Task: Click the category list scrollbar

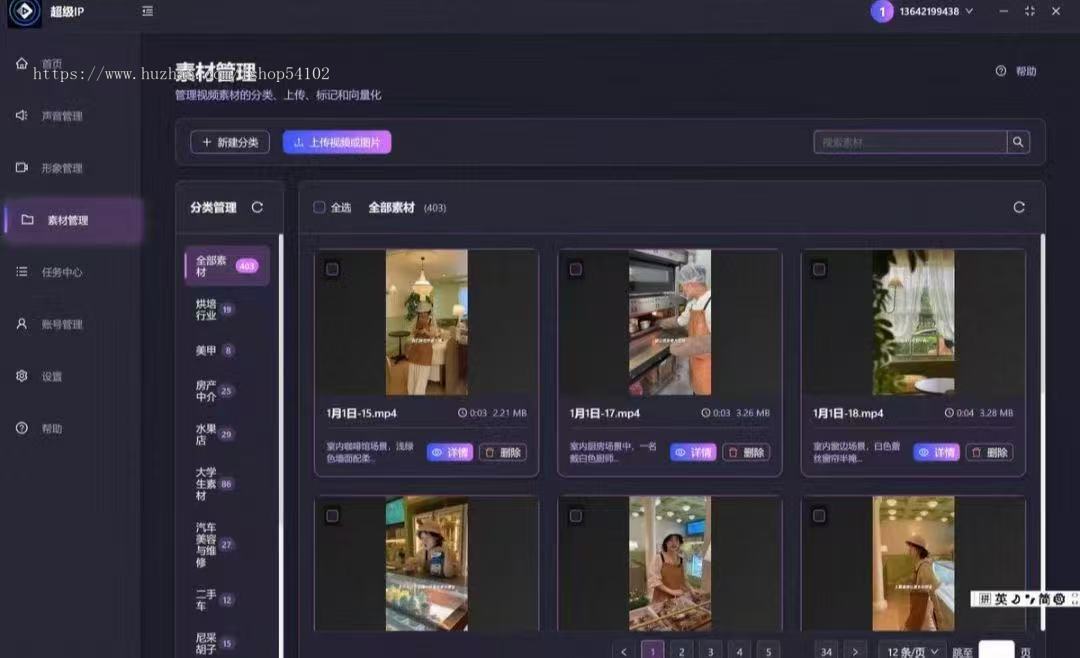Action: click(280, 446)
